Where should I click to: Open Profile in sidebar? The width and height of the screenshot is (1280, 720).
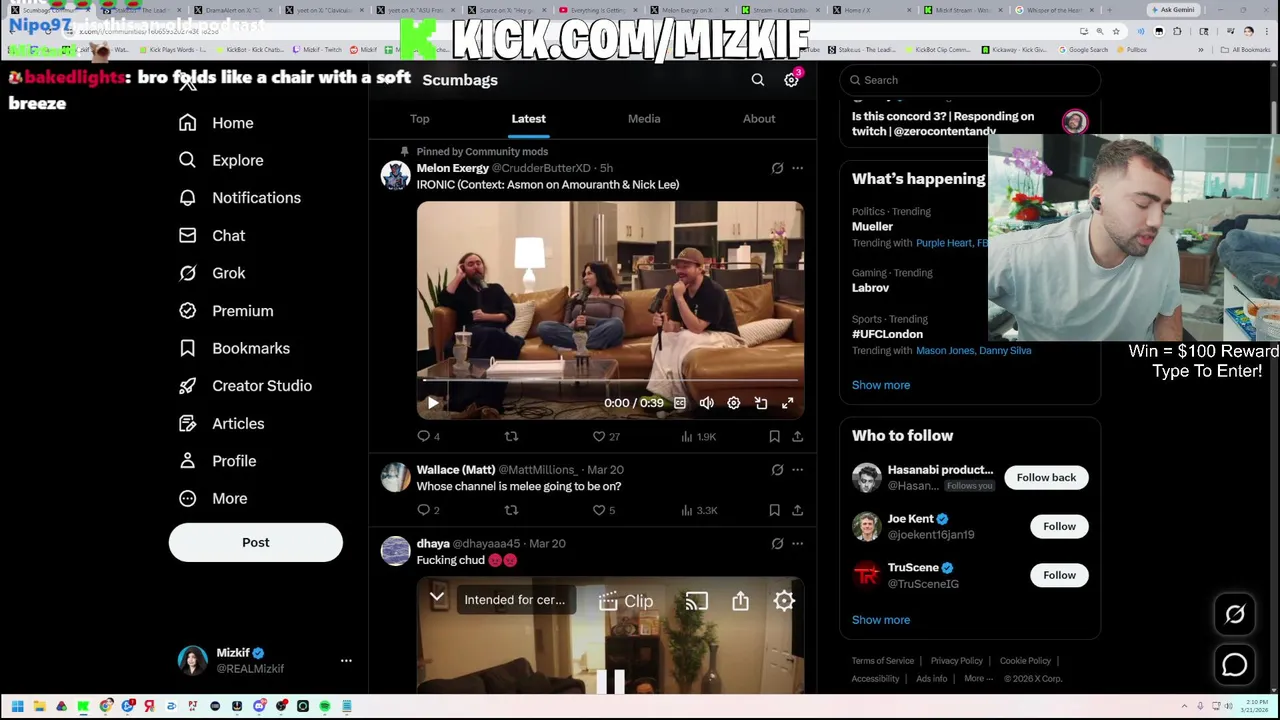point(217,461)
